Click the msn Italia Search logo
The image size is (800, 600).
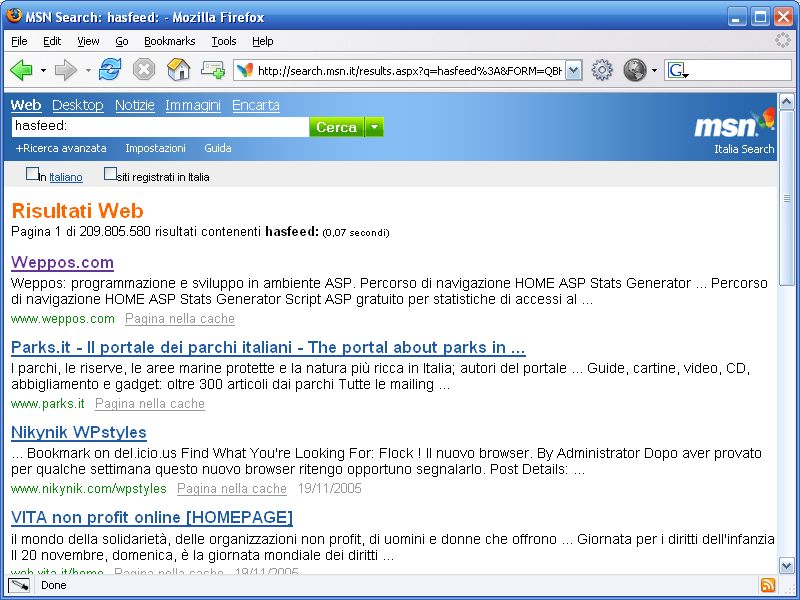[735, 132]
